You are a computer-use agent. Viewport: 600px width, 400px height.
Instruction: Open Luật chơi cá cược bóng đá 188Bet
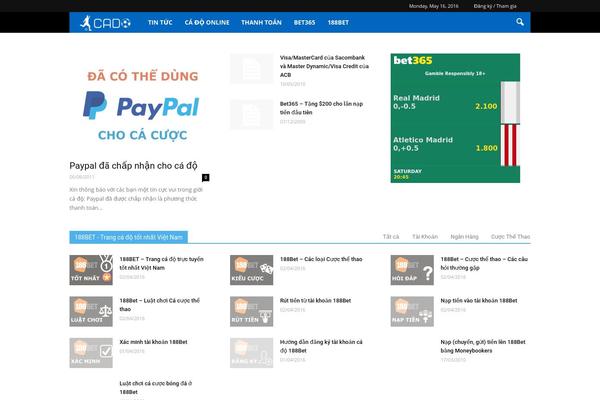point(156,387)
